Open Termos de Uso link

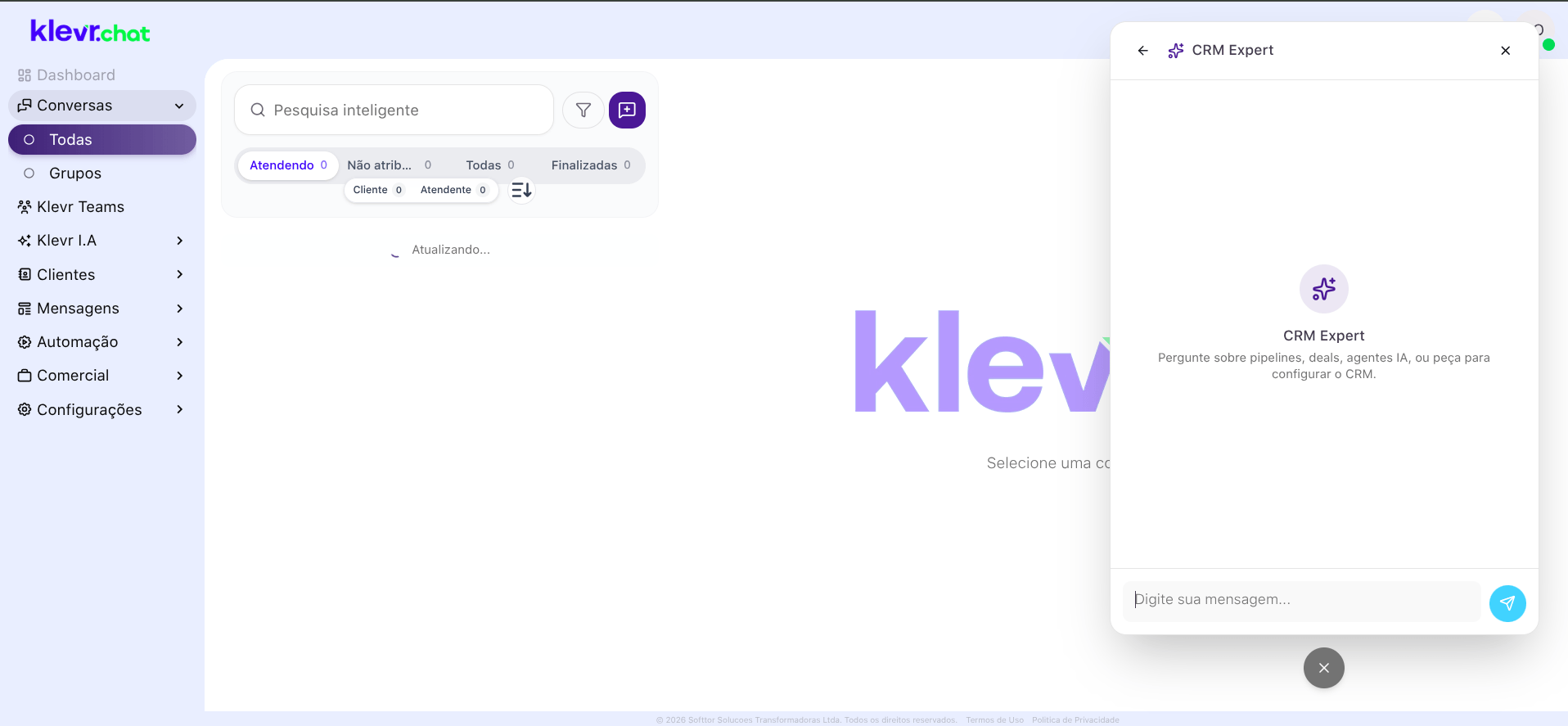click(994, 720)
